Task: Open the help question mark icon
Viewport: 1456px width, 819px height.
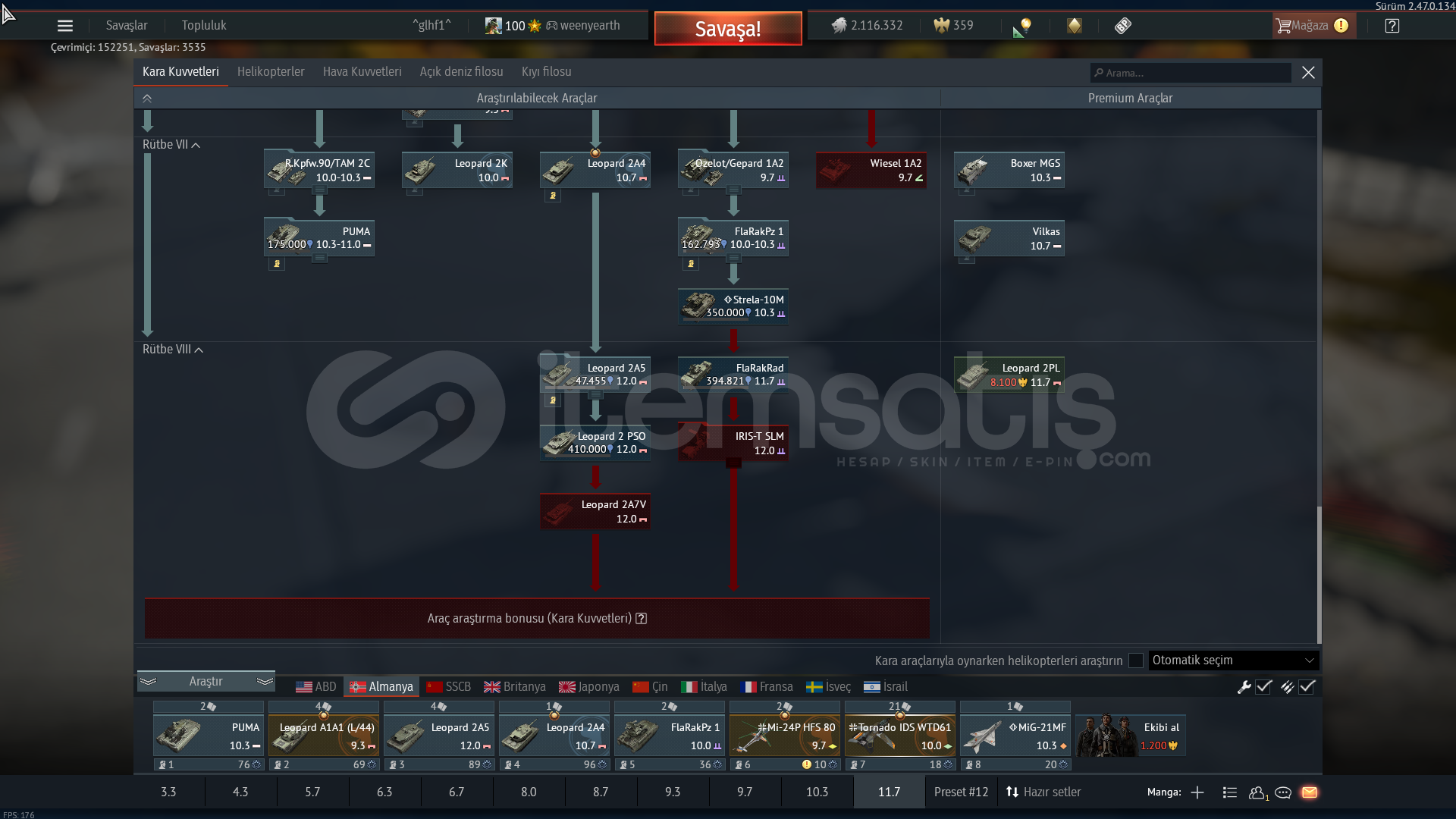Action: (1392, 26)
